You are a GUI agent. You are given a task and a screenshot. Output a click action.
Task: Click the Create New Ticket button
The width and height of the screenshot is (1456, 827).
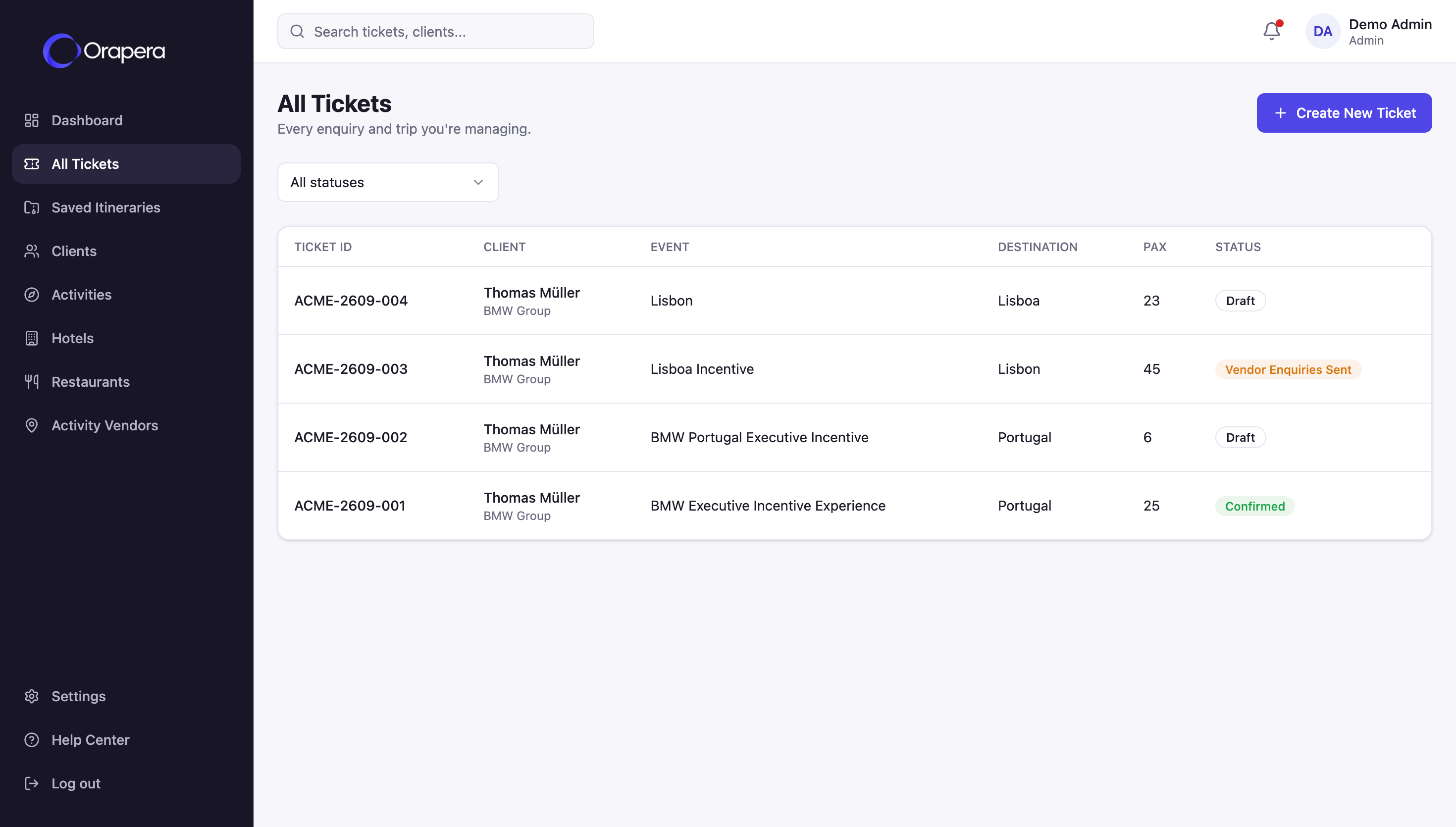tap(1344, 113)
